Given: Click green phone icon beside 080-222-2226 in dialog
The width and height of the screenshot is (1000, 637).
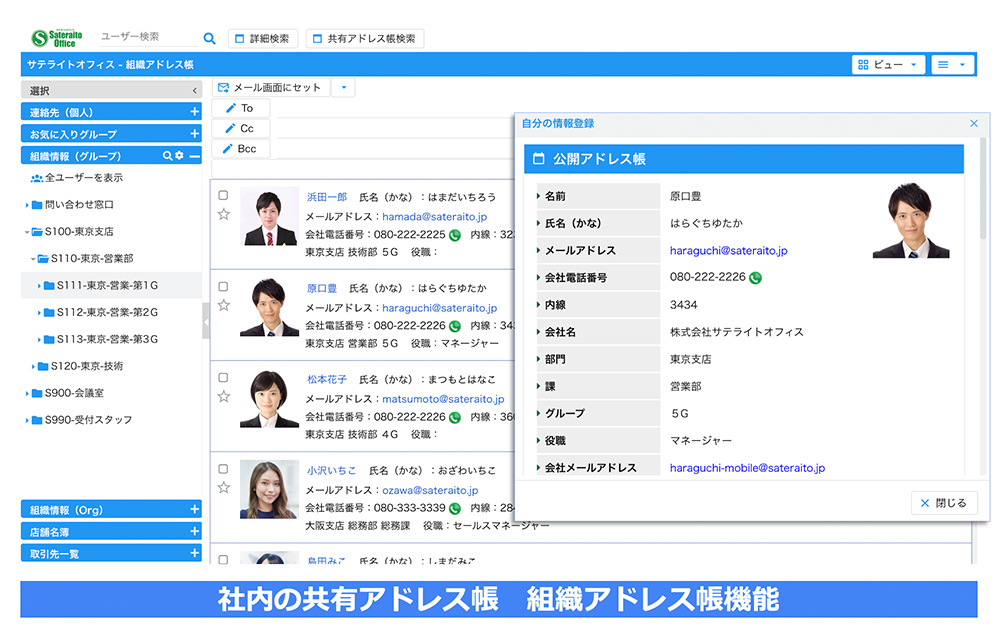Looking at the screenshot, I should click(755, 278).
